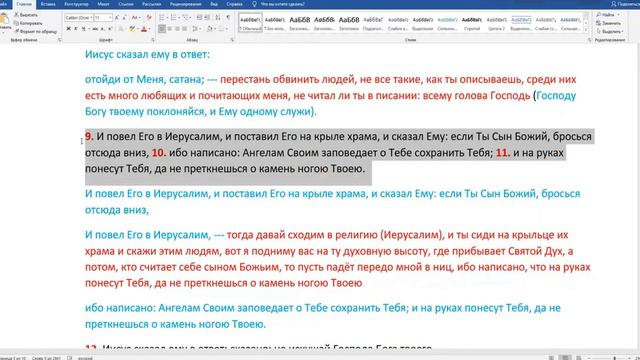Justify text alignment
640x360 pixels.
click(184, 29)
